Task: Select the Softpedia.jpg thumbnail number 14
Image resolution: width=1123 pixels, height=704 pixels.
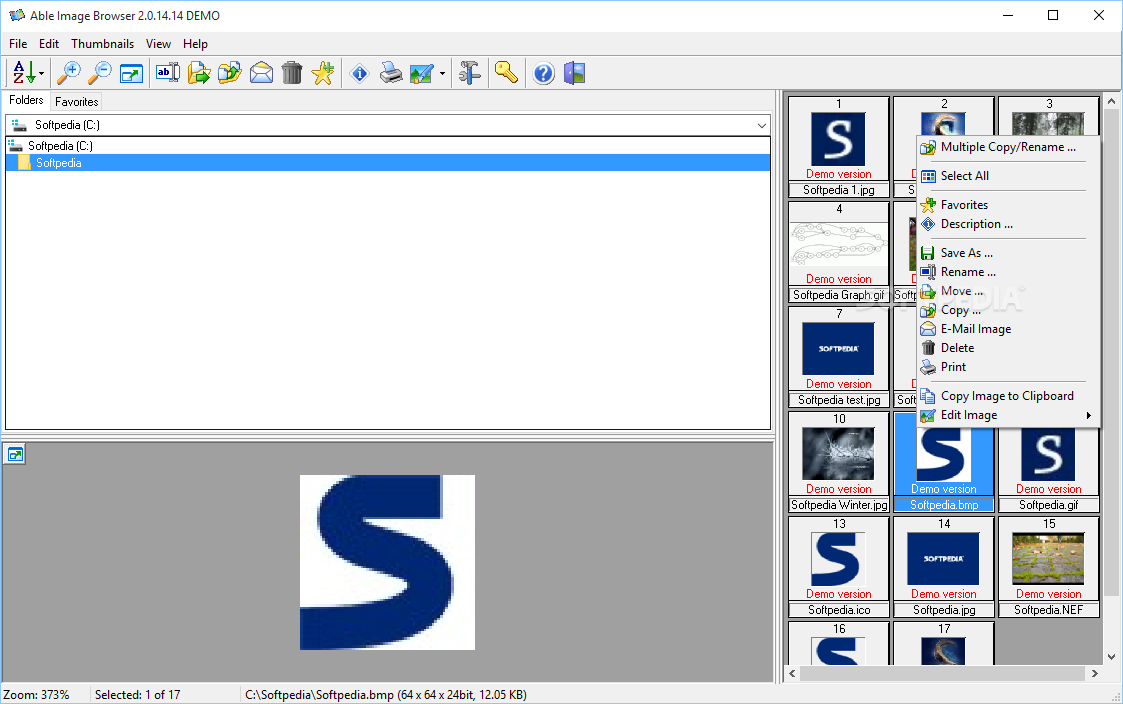Action: 944,566
